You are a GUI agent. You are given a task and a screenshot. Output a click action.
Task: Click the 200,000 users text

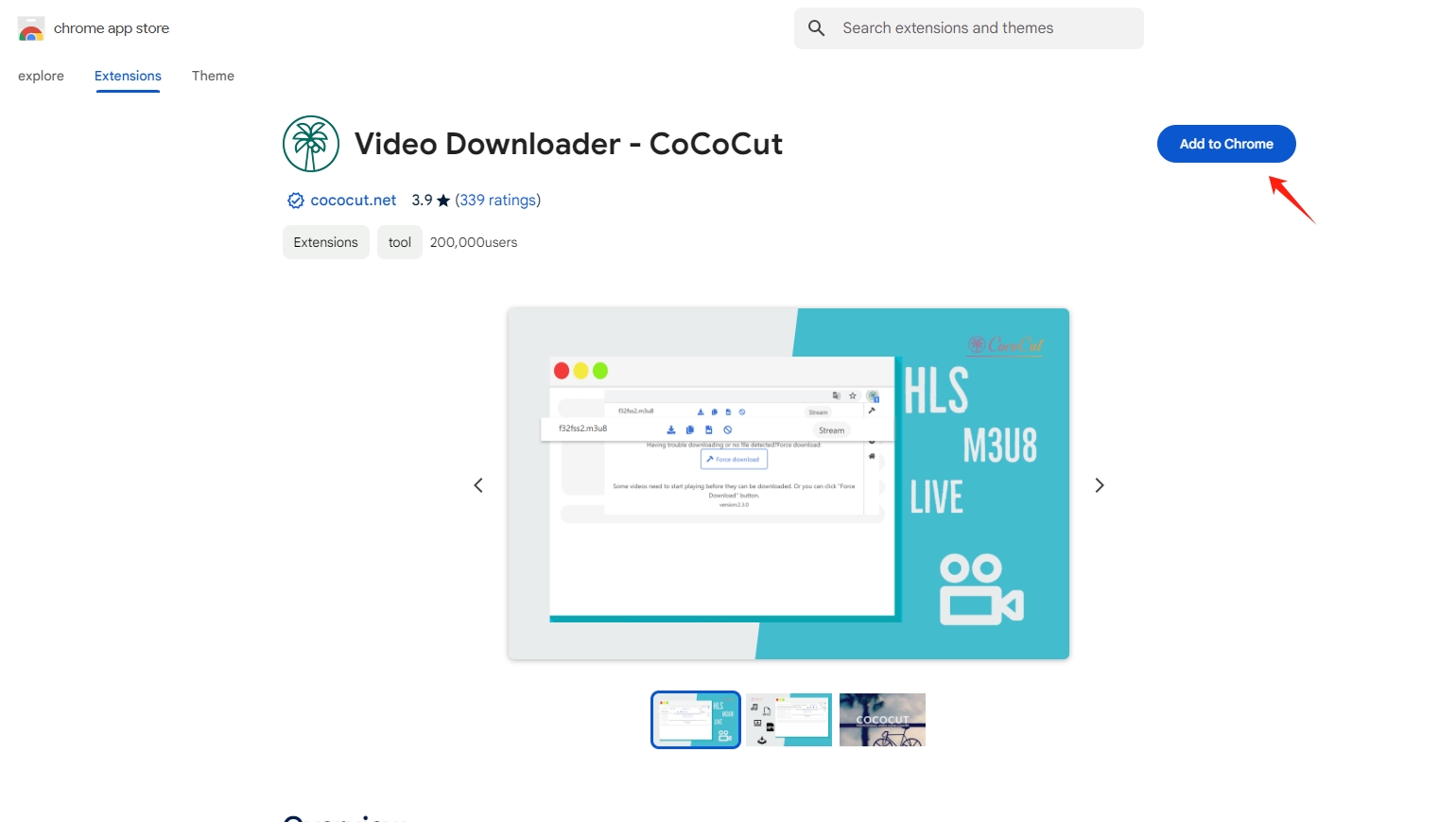pyautogui.click(x=474, y=242)
